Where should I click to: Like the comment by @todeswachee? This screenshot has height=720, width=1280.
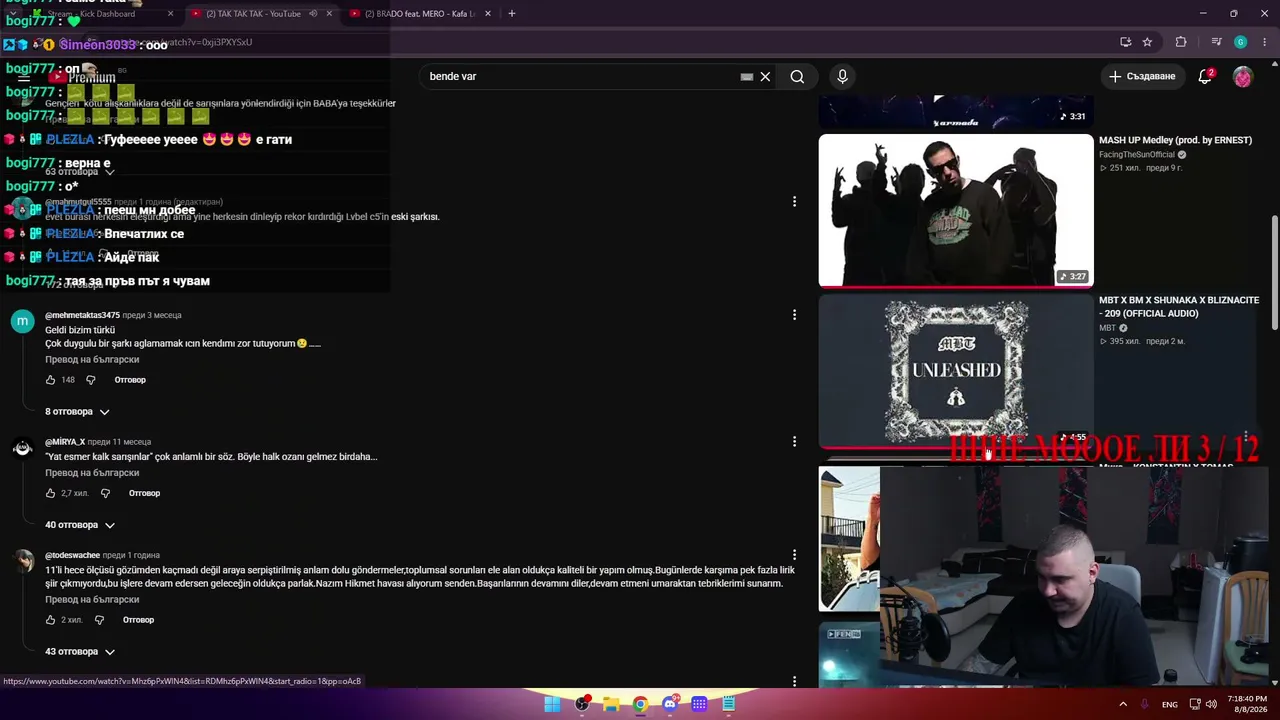[x=51, y=620]
